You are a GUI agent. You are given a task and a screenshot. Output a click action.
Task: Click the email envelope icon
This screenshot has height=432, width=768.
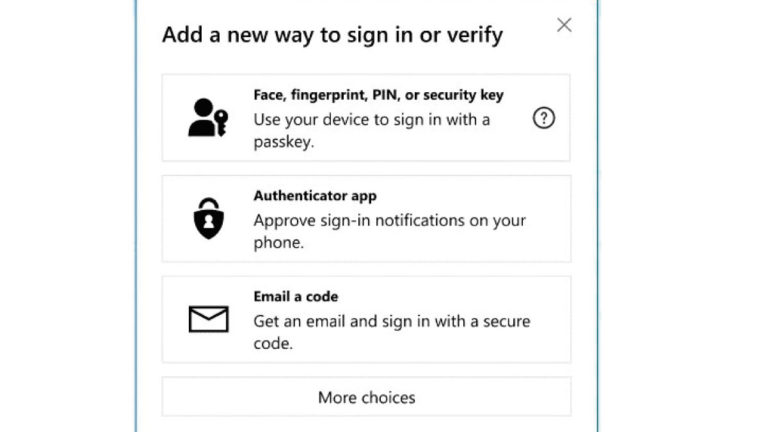click(x=208, y=319)
